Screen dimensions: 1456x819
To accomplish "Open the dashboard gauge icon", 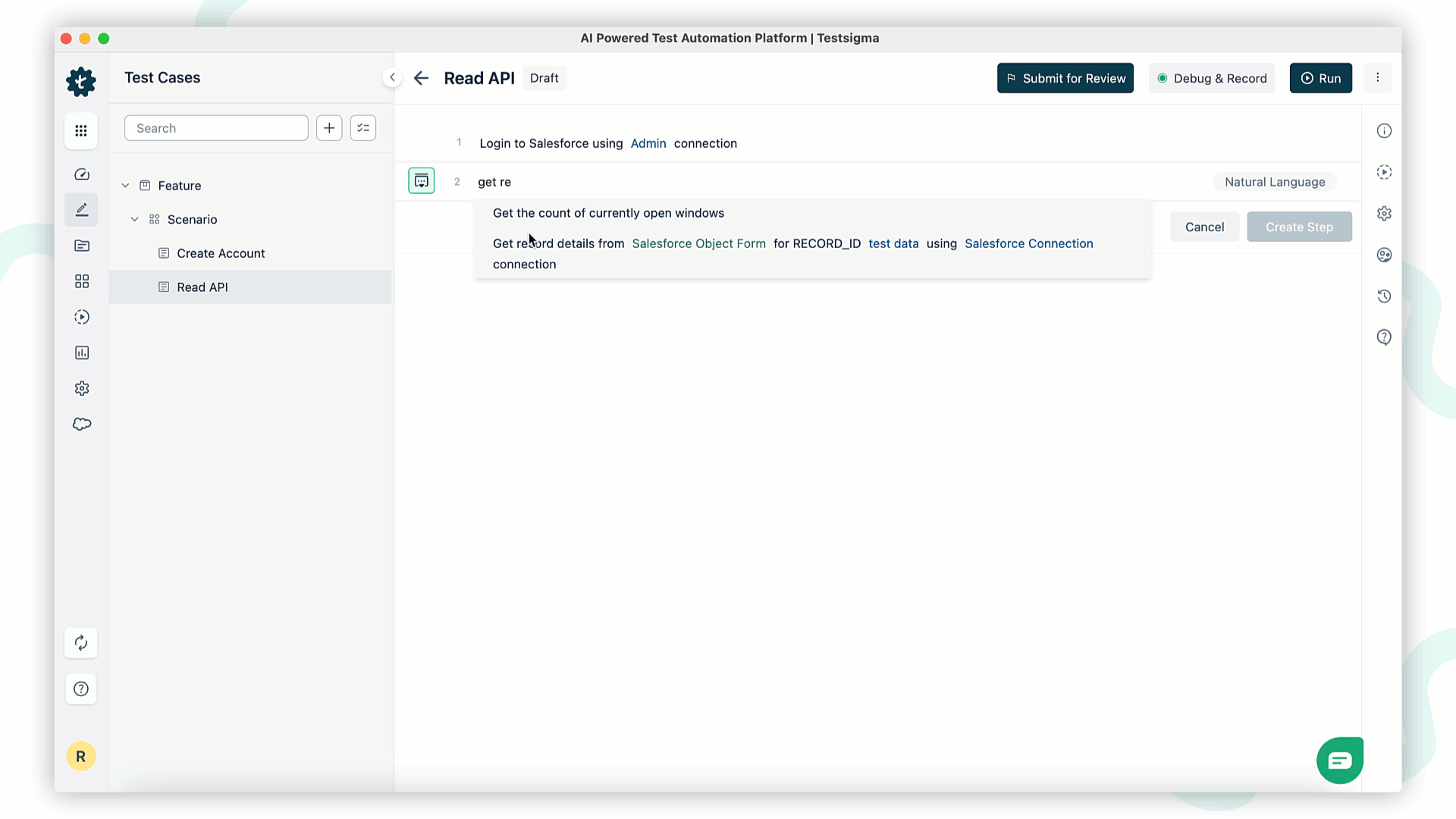I will click(x=82, y=174).
